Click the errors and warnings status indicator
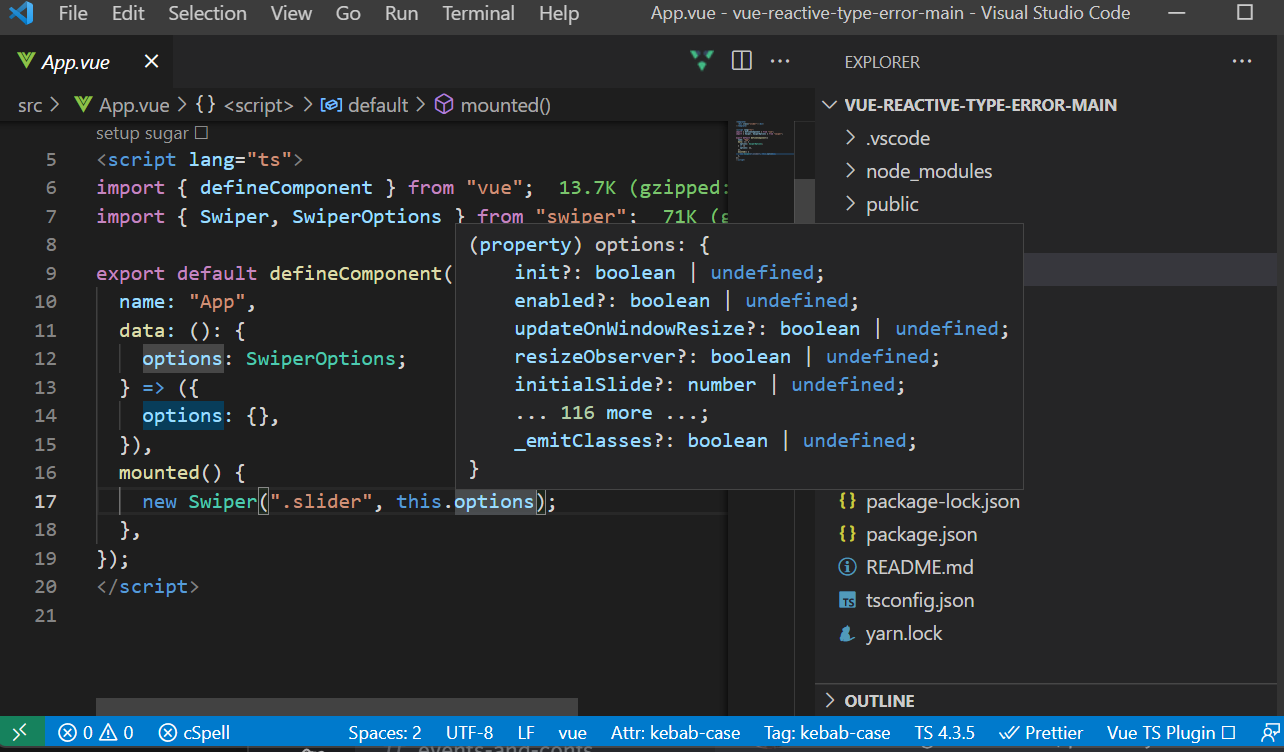The height and width of the screenshot is (752, 1284). click(x=95, y=732)
